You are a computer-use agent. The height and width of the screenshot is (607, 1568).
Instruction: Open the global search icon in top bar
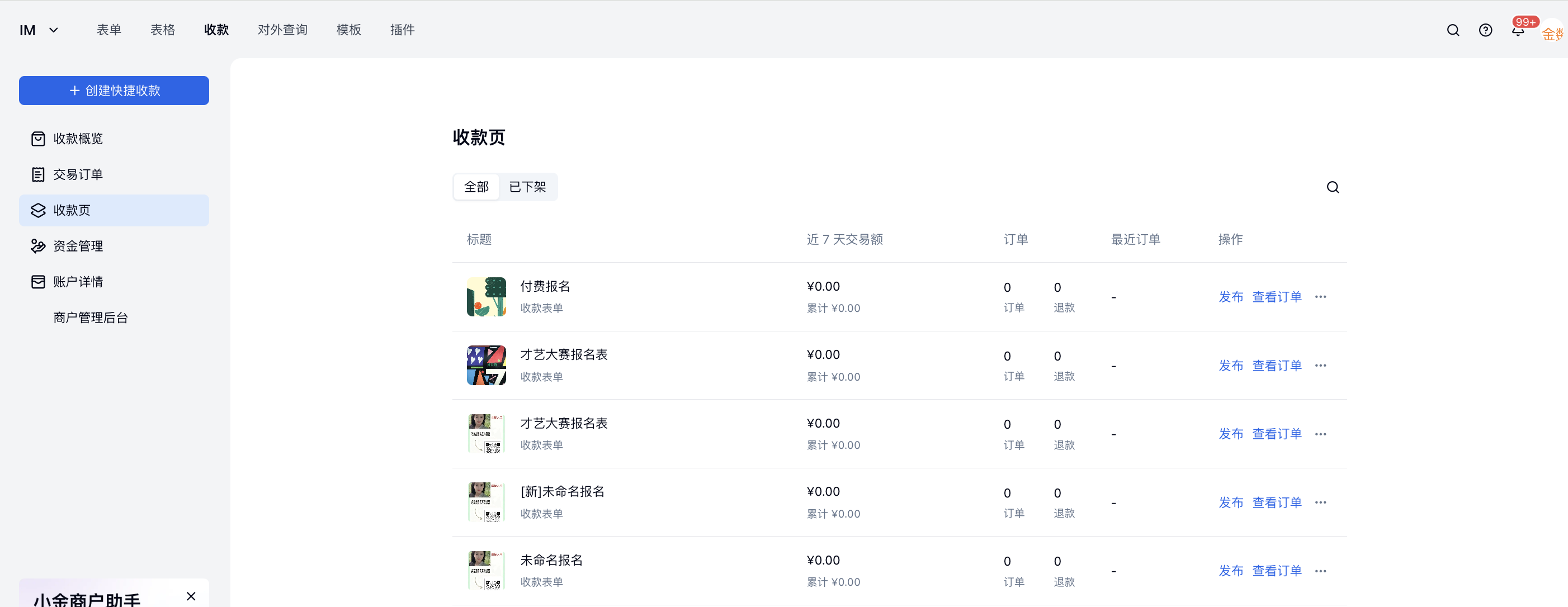(x=1453, y=30)
